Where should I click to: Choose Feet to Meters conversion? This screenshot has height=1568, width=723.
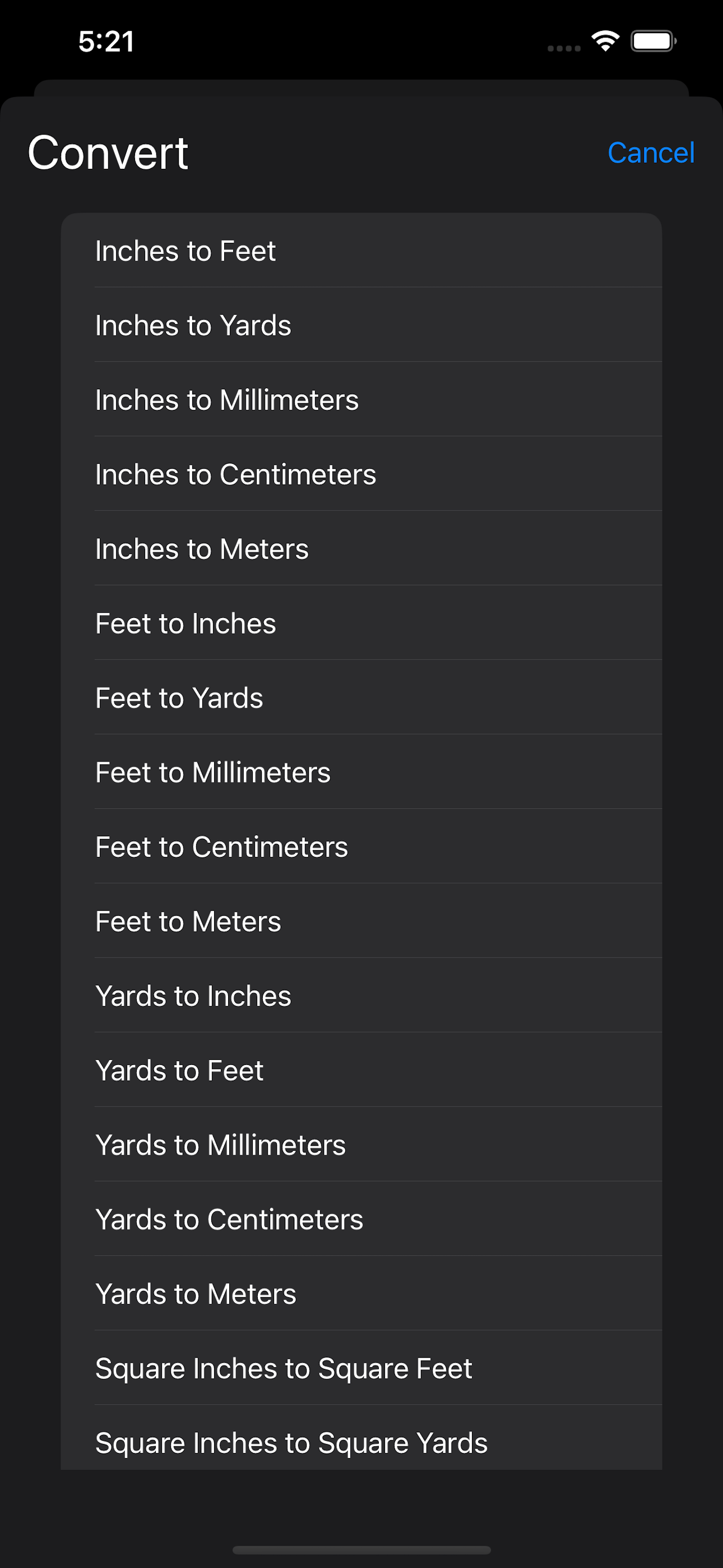[361, 921]
